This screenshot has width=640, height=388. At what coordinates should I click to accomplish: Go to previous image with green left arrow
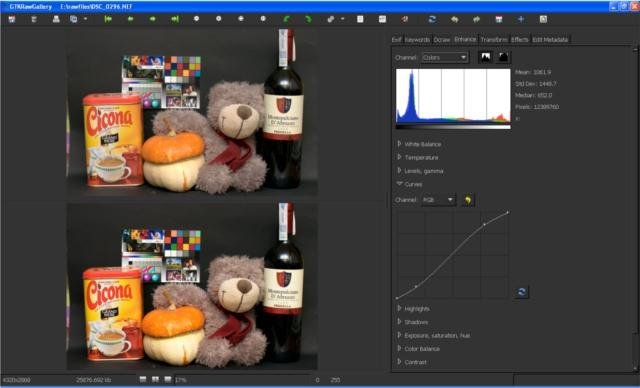click(x=130, y=19)
